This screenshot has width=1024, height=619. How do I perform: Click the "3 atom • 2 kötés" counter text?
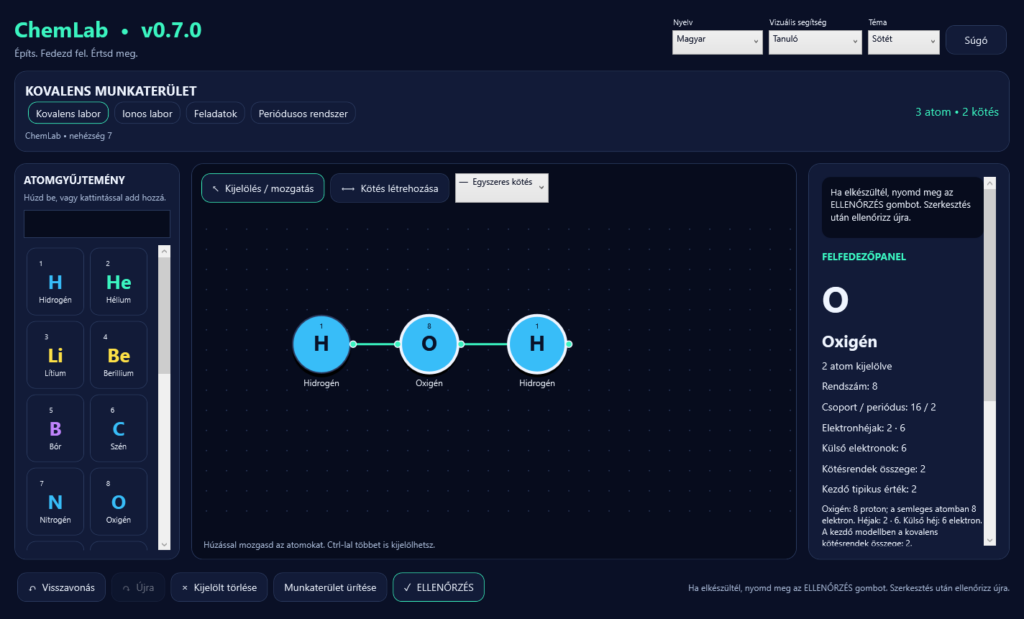(957, 112)
